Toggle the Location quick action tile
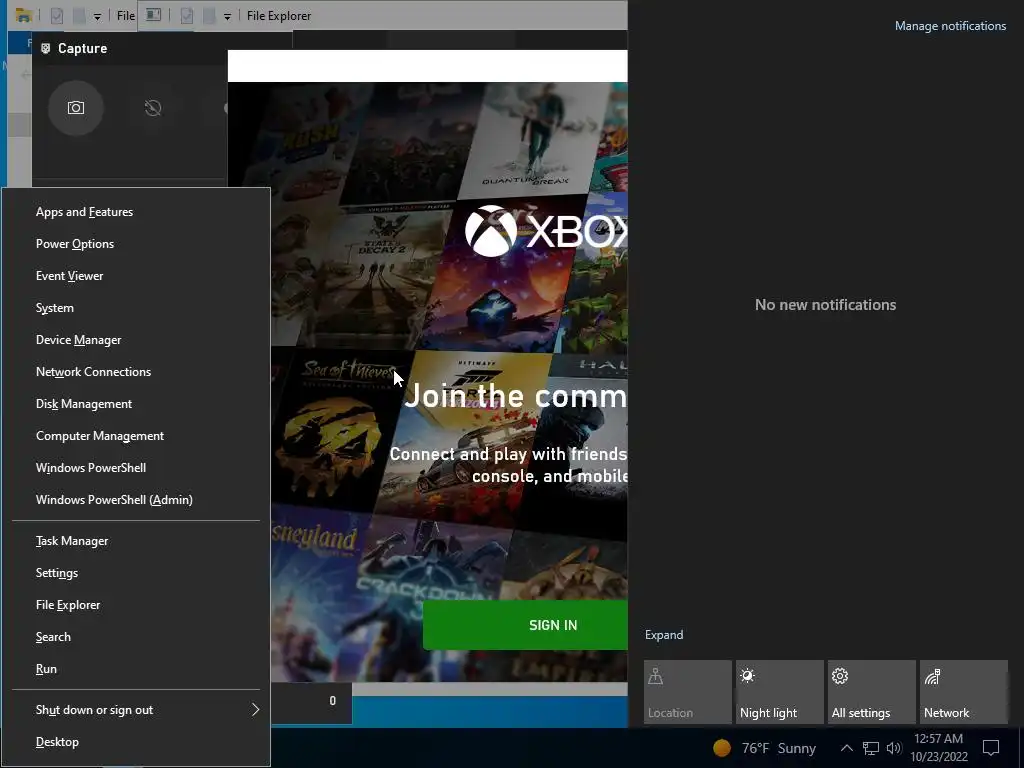The height and width of the screenshot is (768, 1024). coord(688,692)
